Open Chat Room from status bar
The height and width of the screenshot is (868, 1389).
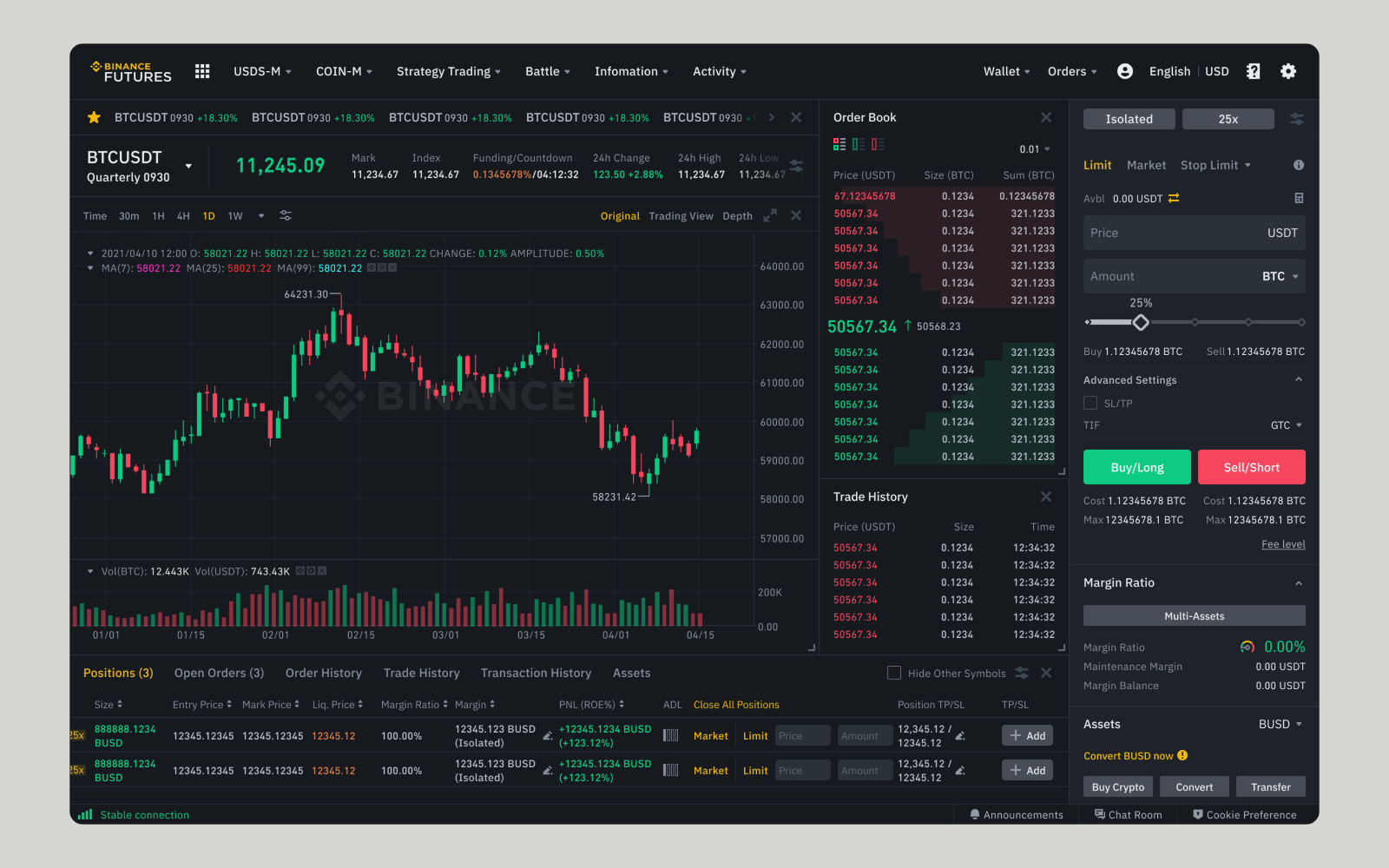tap(1128, 814)
